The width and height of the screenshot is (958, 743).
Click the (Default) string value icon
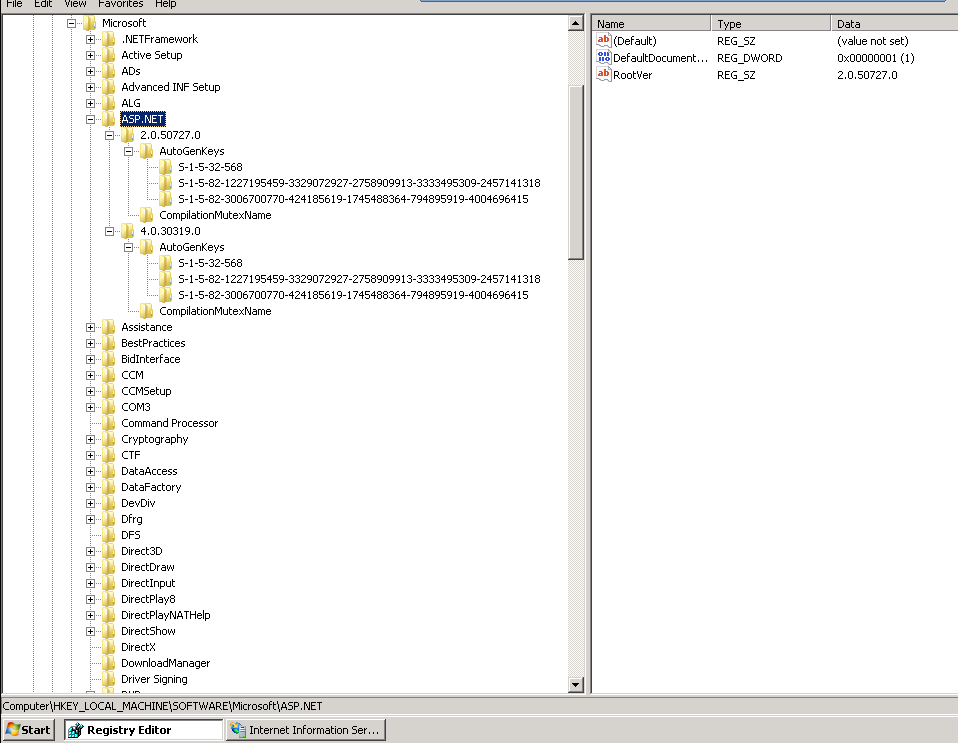click(x=604, y=40)
